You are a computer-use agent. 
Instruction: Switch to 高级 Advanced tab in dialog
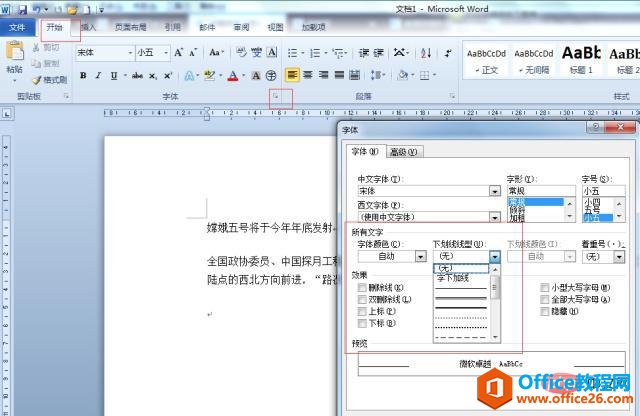pos(404,152)
